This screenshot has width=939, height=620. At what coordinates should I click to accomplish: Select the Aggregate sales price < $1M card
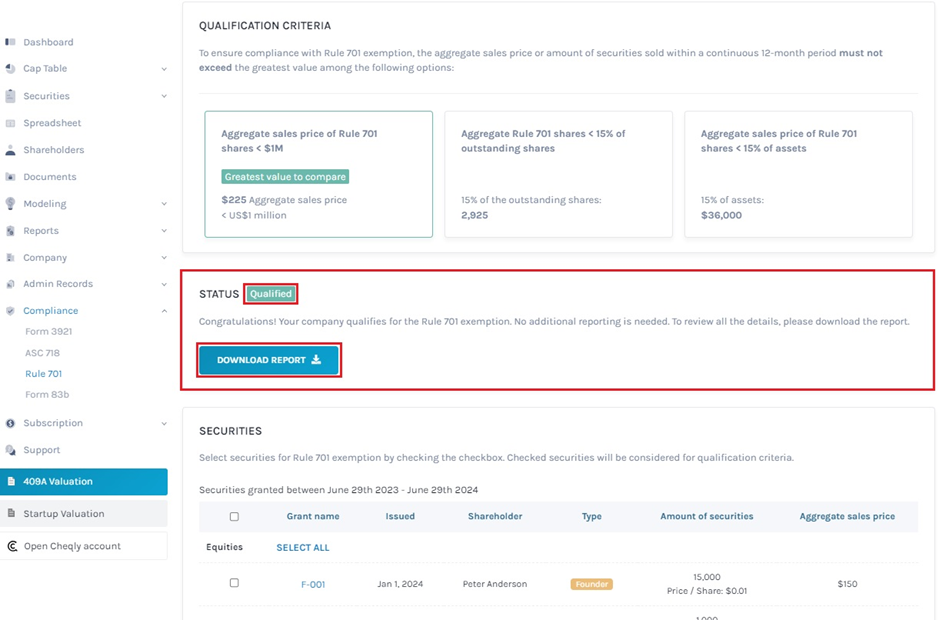click(x=319, y=174)
